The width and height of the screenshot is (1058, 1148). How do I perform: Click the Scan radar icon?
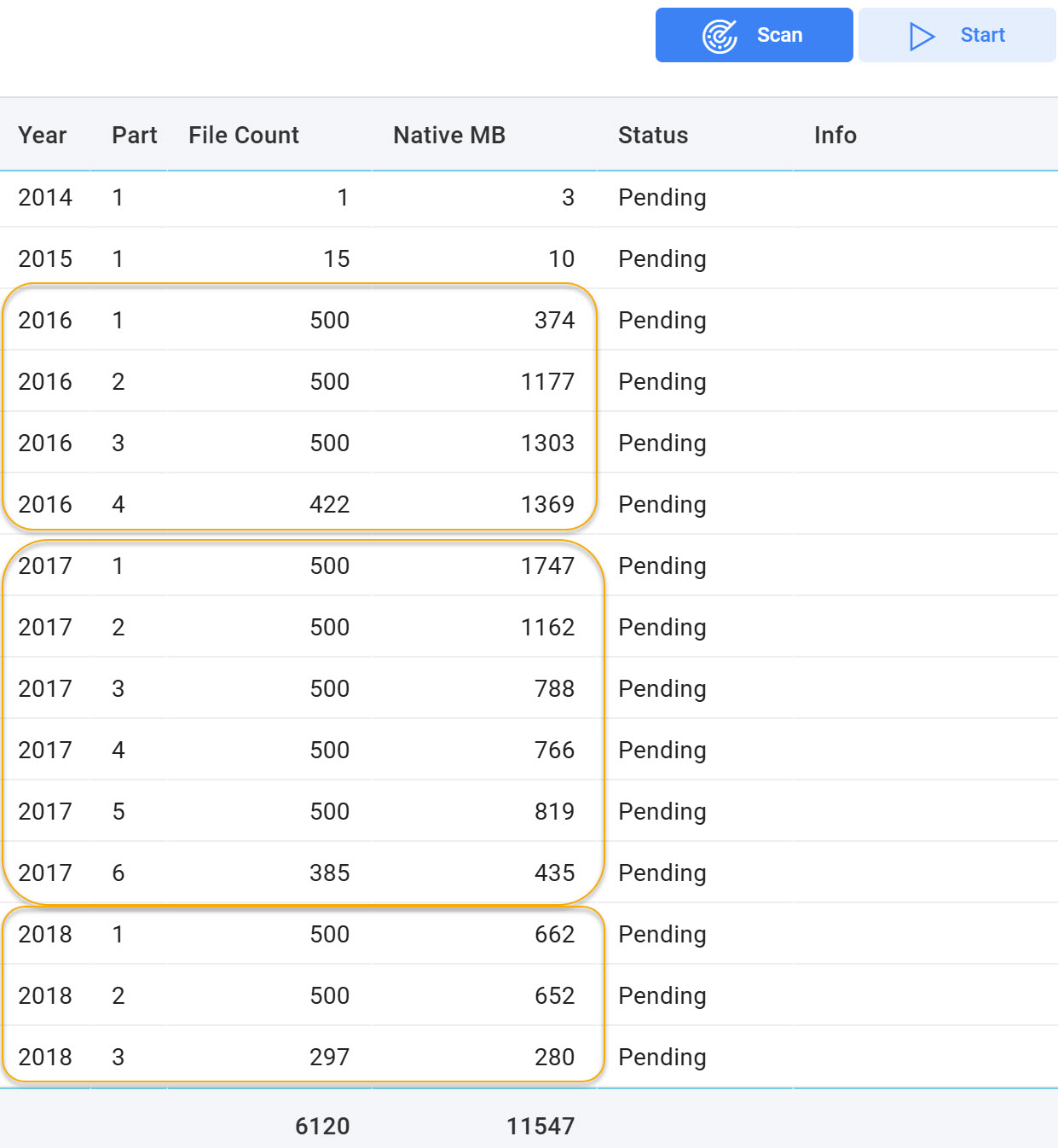pos(720,36)
